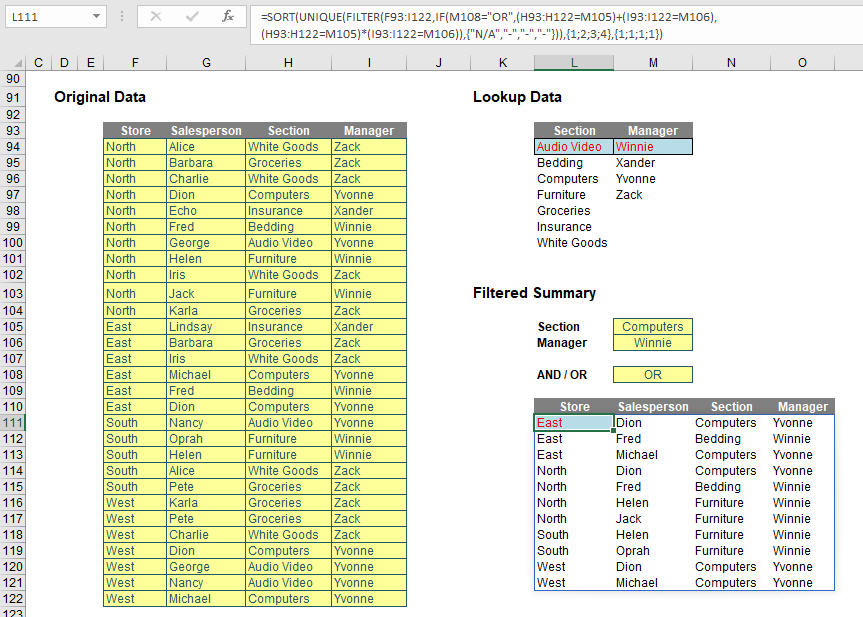
Task: Select the Computers cell next to Section label
Action: pos(652,326)
